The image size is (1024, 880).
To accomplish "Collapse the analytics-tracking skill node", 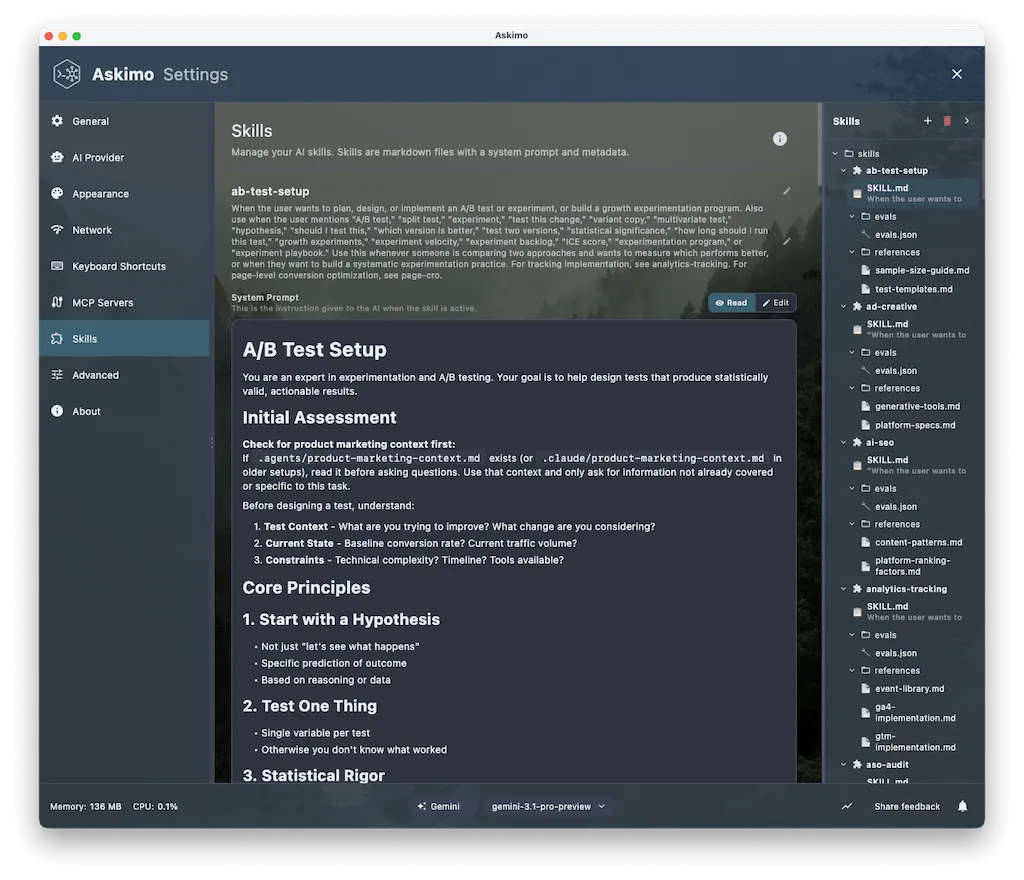I will (843, 589).
